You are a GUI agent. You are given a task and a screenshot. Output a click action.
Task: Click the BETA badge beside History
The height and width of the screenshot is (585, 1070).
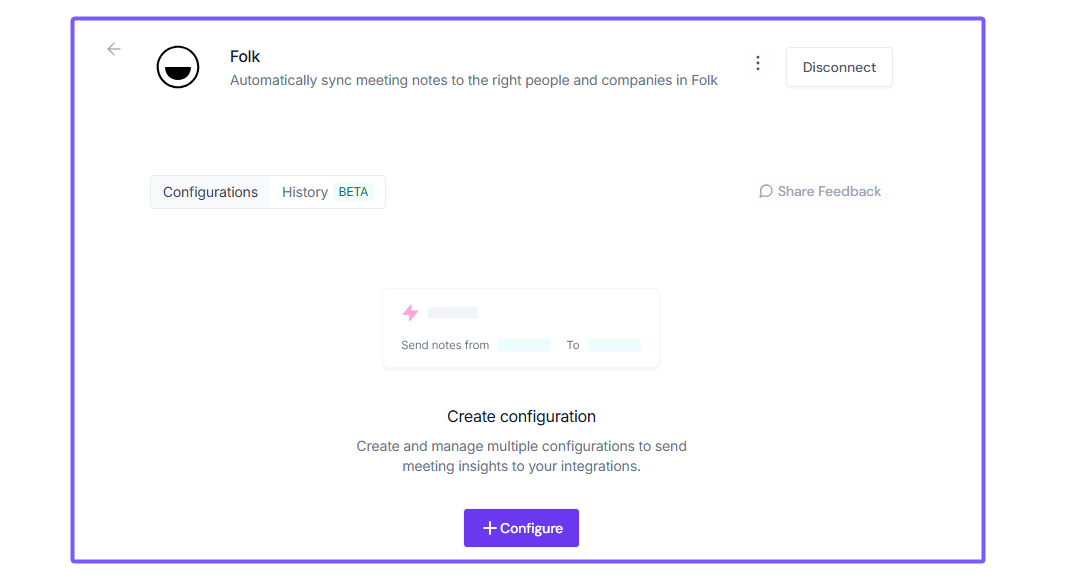point(353,192)
